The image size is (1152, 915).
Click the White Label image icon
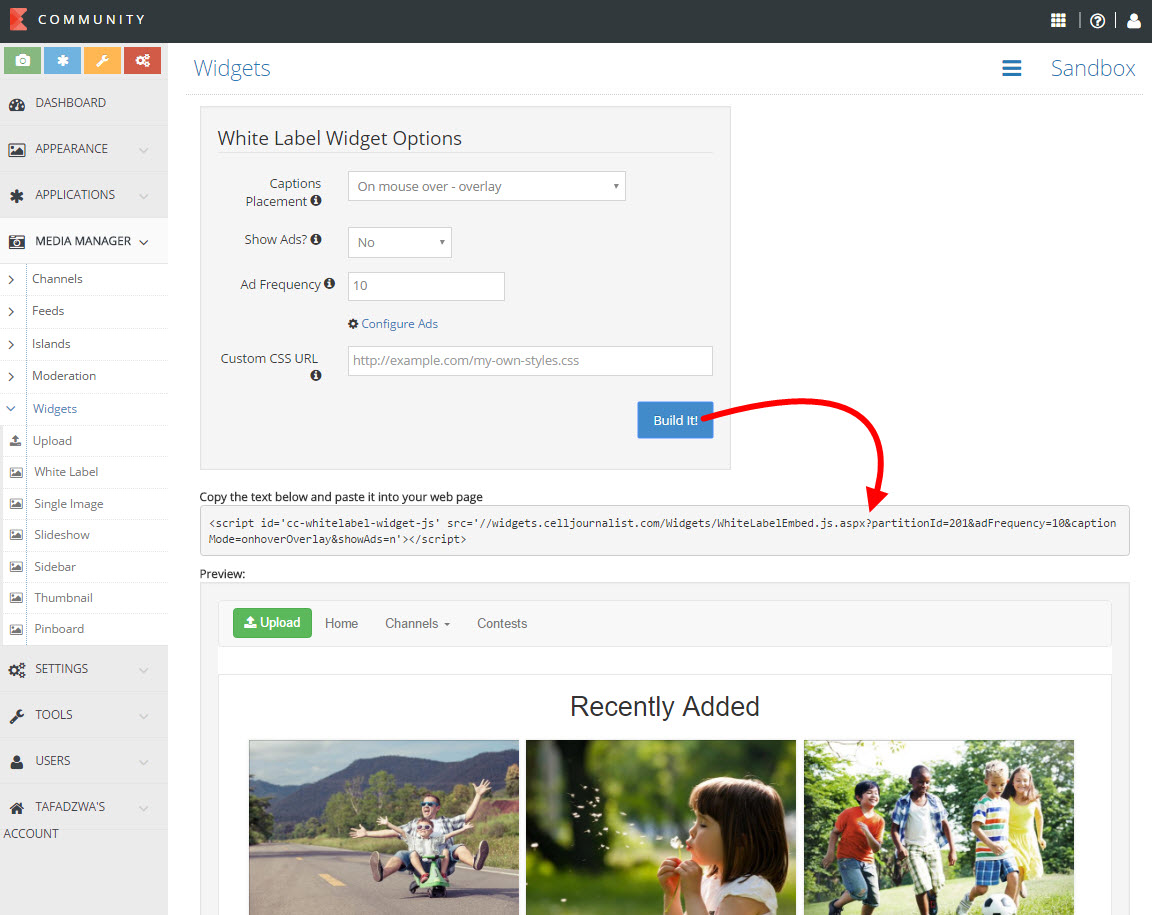coord(16,473)
